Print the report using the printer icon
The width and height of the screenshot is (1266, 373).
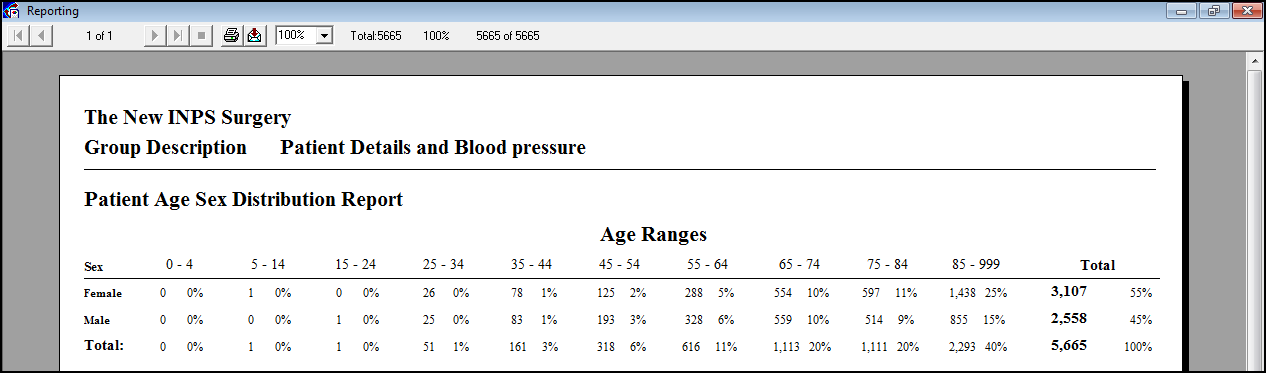pyautogui.click(x=231, y=35)
